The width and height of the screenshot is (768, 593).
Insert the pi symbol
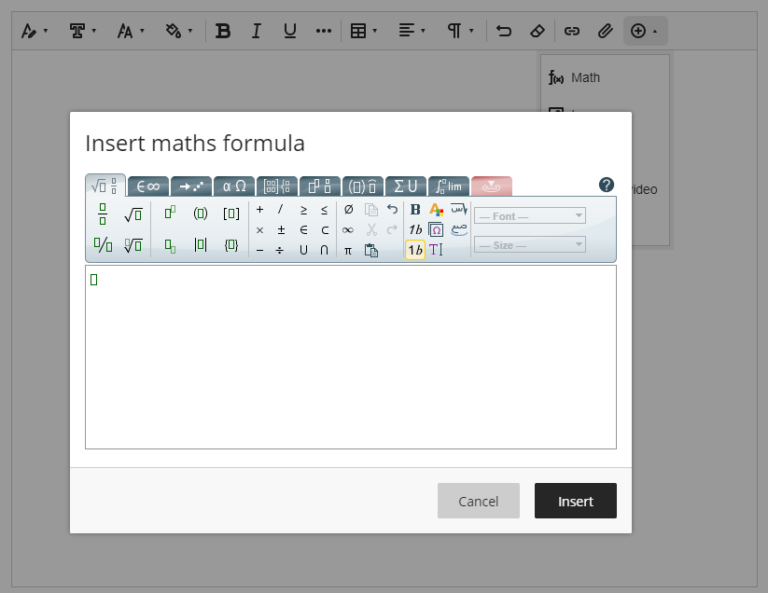[348, 250]
